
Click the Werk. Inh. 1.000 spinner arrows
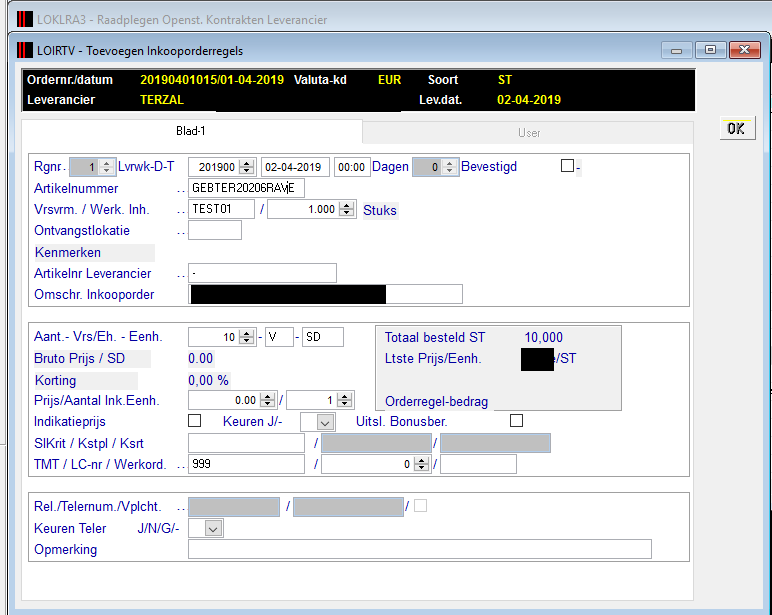[347, 209]
